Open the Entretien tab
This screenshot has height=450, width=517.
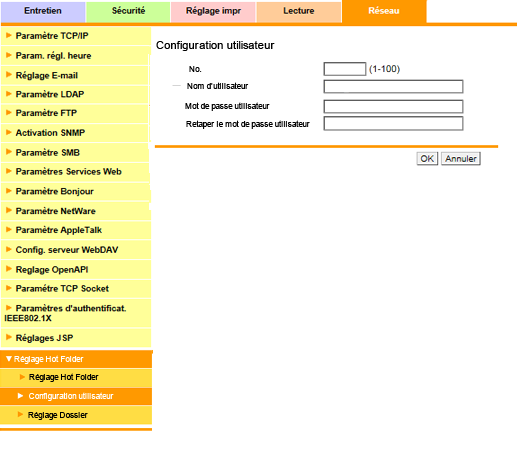43,11
